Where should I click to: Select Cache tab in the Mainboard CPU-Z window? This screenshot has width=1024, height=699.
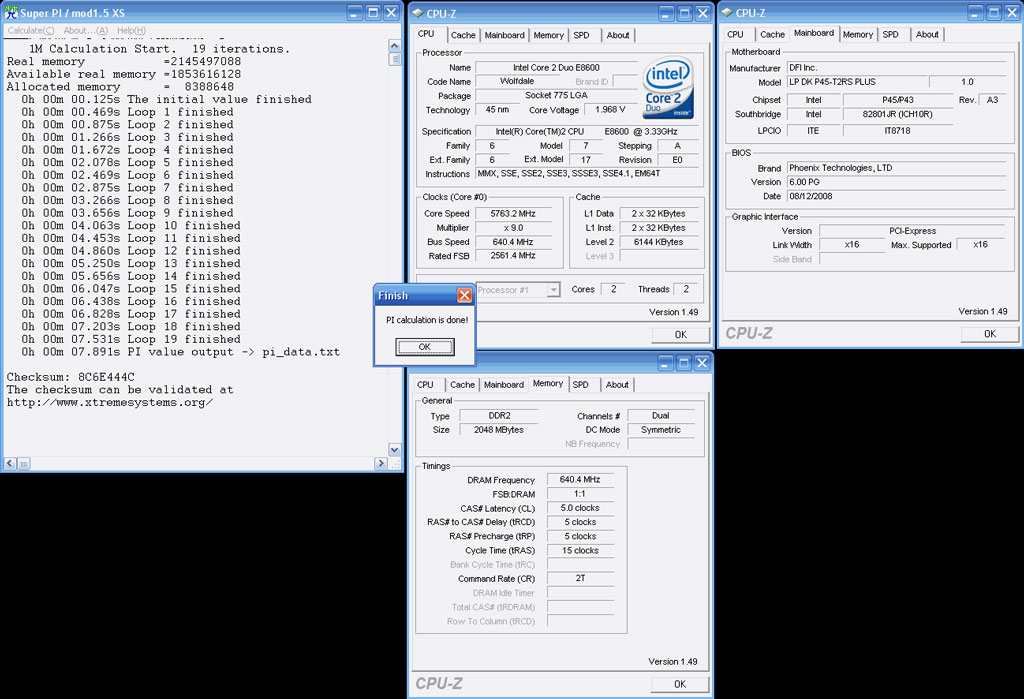pos(772,35)
